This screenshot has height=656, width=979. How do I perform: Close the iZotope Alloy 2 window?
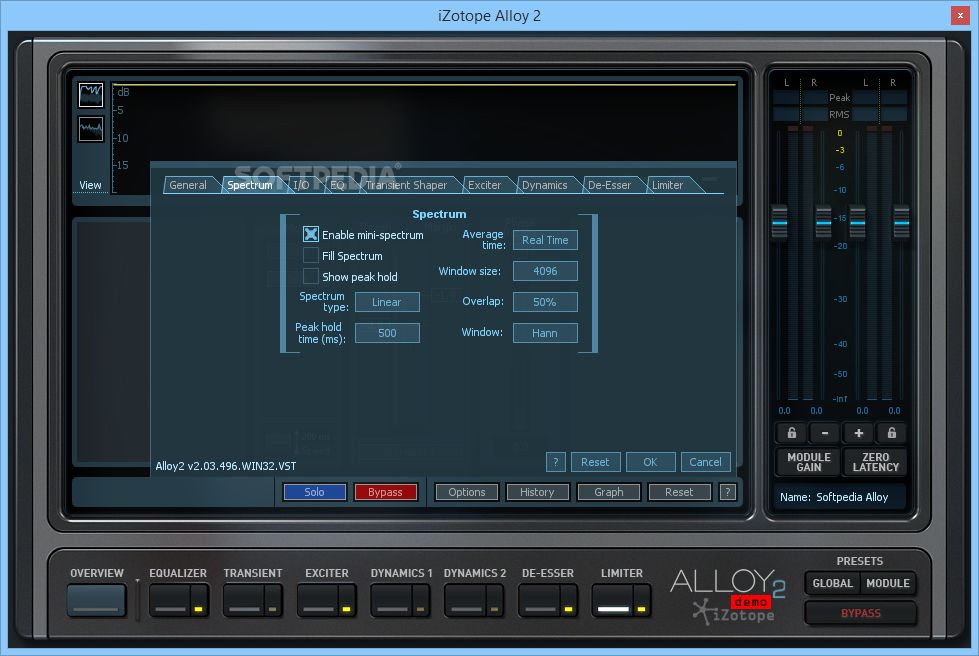tap(960, 15)
